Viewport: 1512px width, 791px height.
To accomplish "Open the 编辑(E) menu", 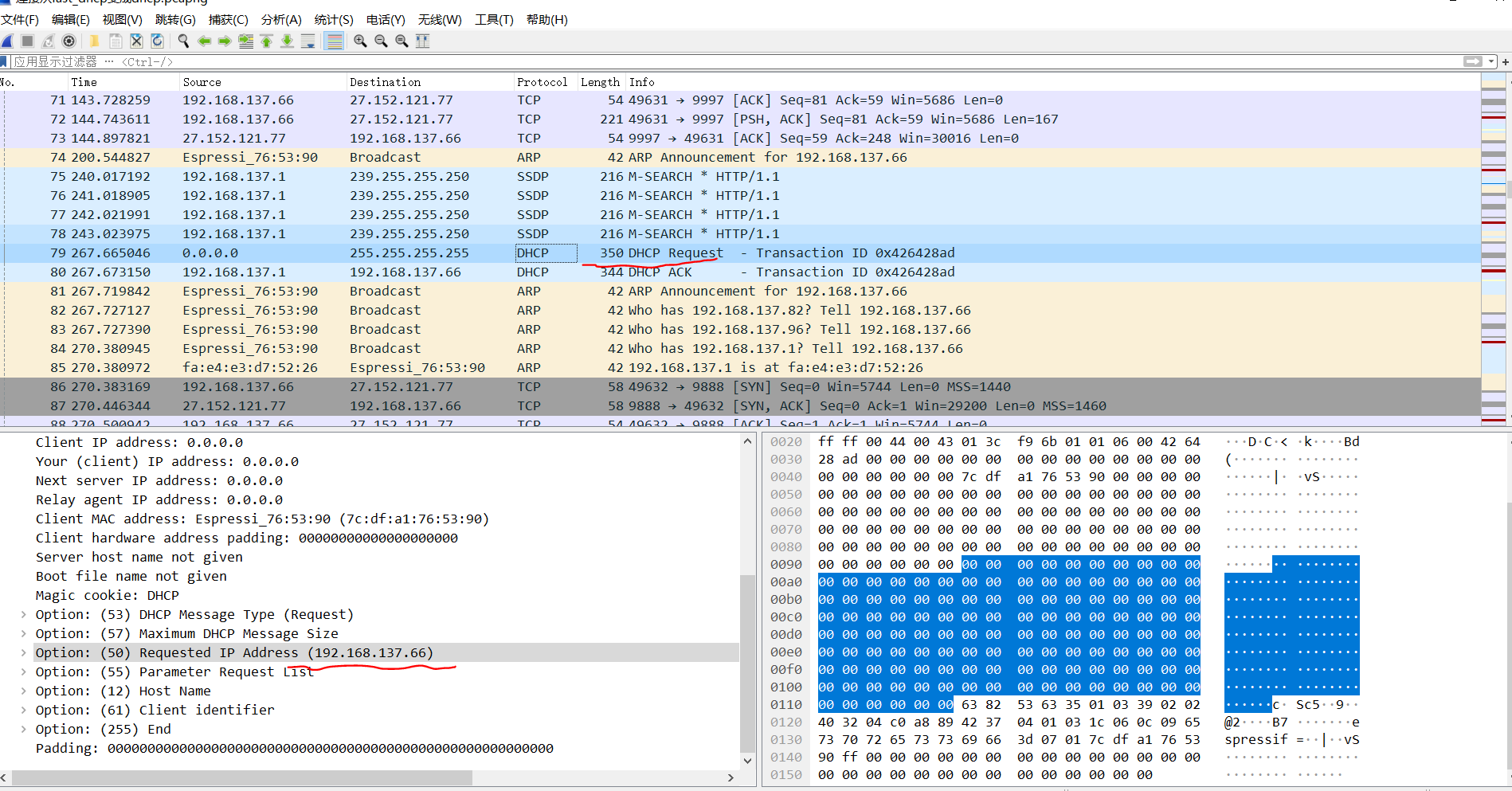I will [x=71, y=20].
